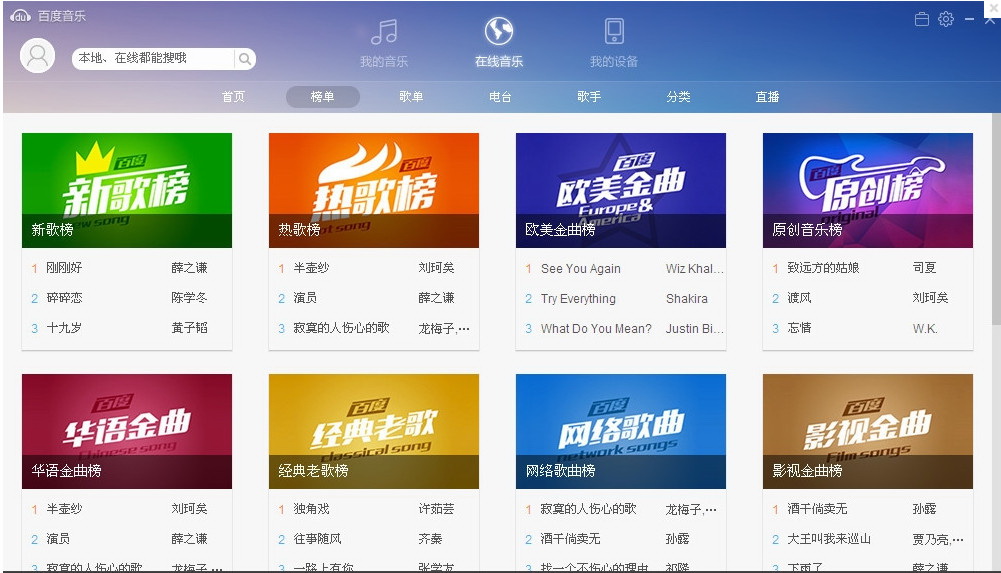Open the settings gear icon

[946, 19]
